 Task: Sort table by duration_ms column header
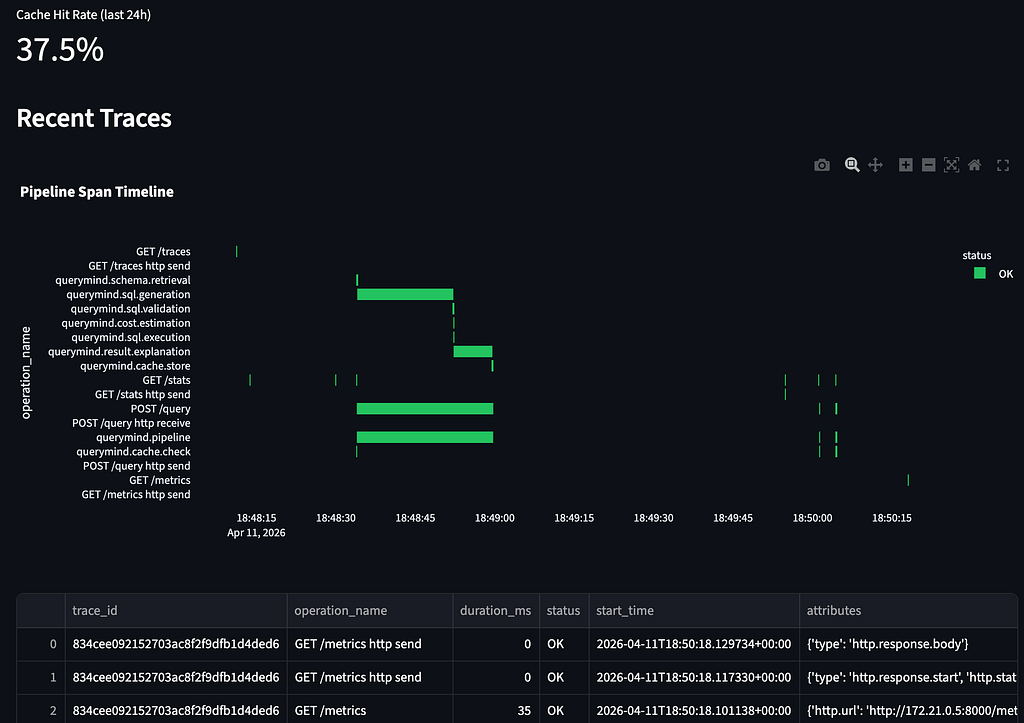[496, 611]
